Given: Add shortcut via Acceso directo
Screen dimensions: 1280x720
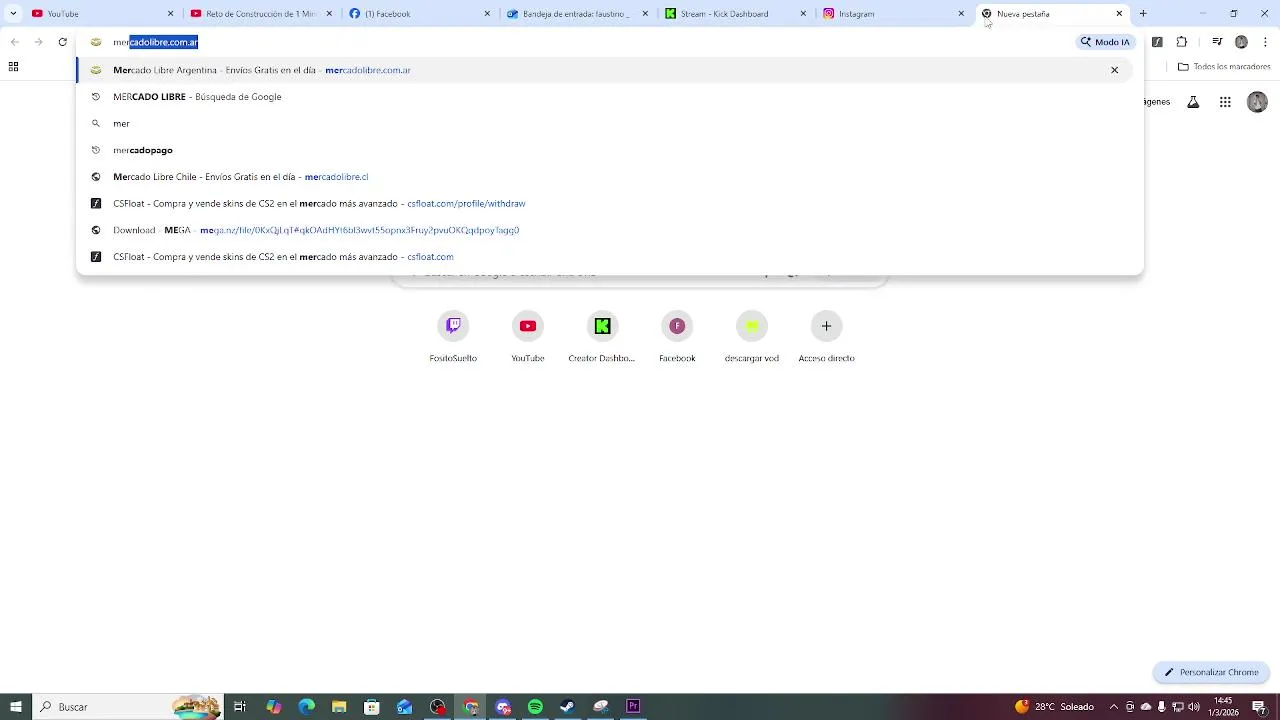Looking at the screenshot, I should tap(826, 336).
